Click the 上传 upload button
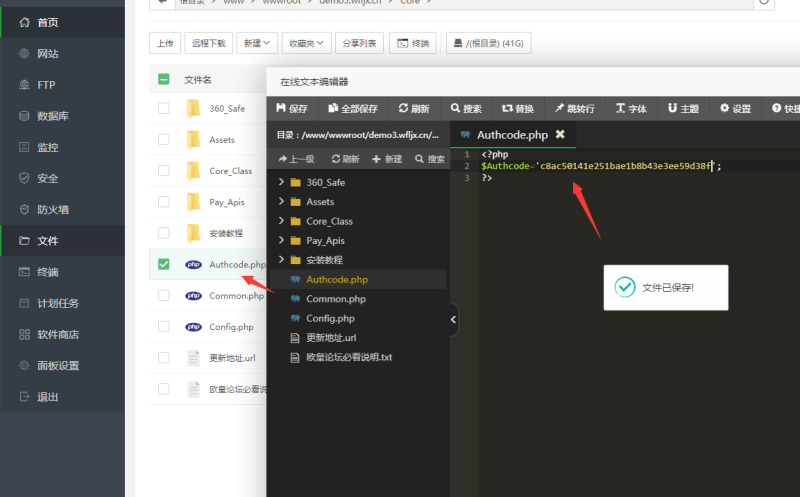Screen dimensions: 800x497 point(165,43)
